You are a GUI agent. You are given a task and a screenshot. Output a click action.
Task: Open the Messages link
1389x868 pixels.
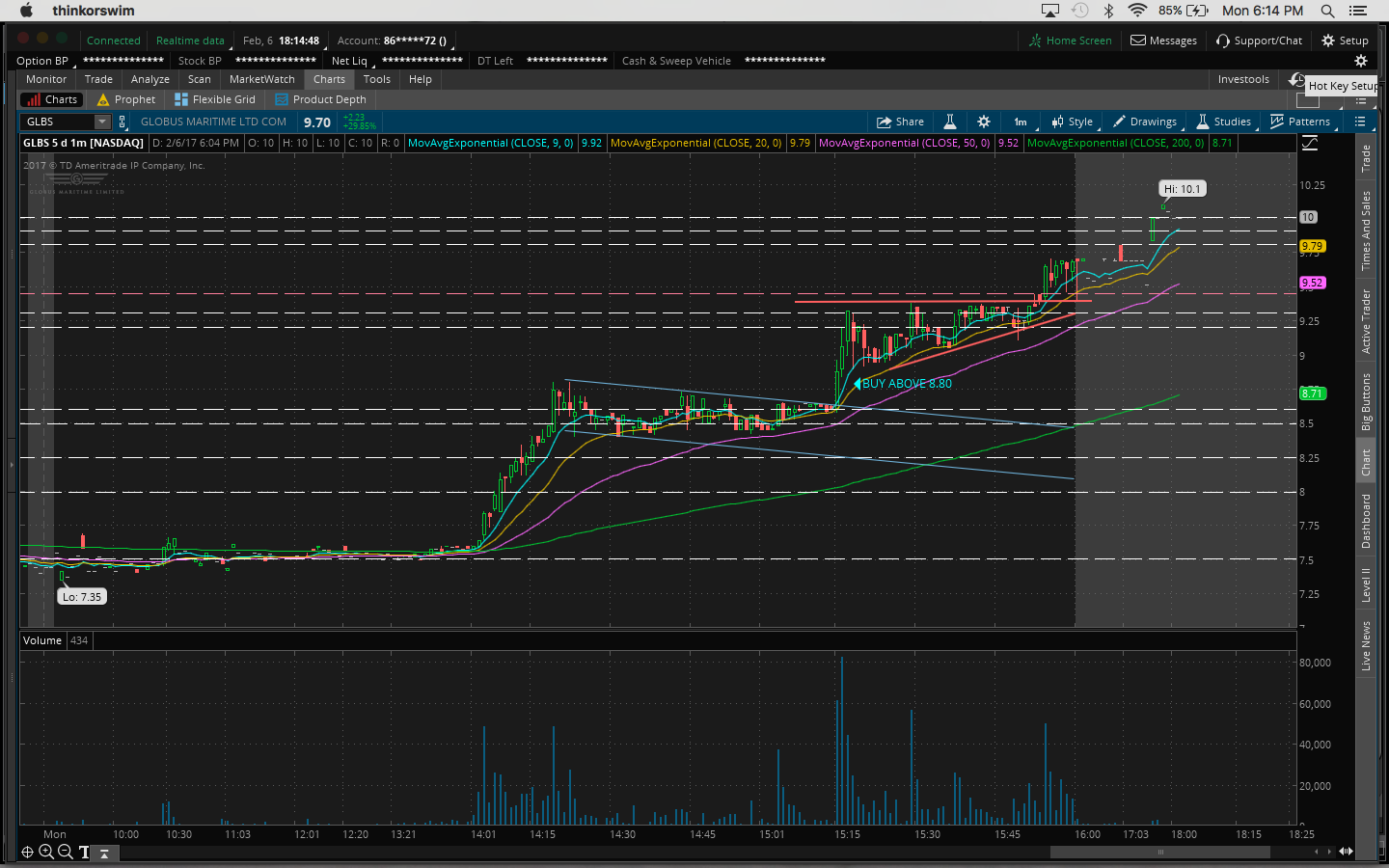[1163, 41]
